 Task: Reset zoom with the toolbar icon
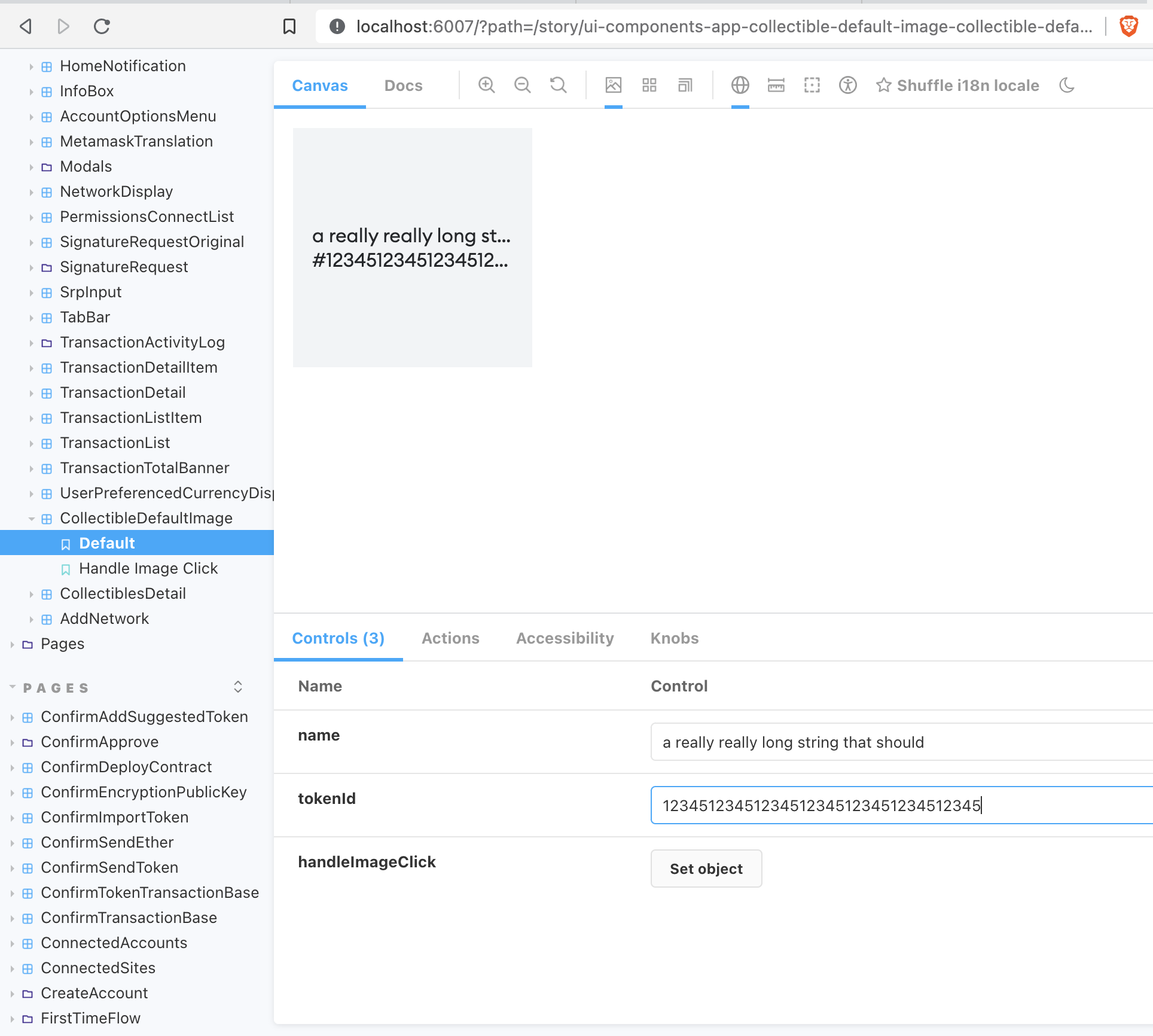click(x=558, y=86)
